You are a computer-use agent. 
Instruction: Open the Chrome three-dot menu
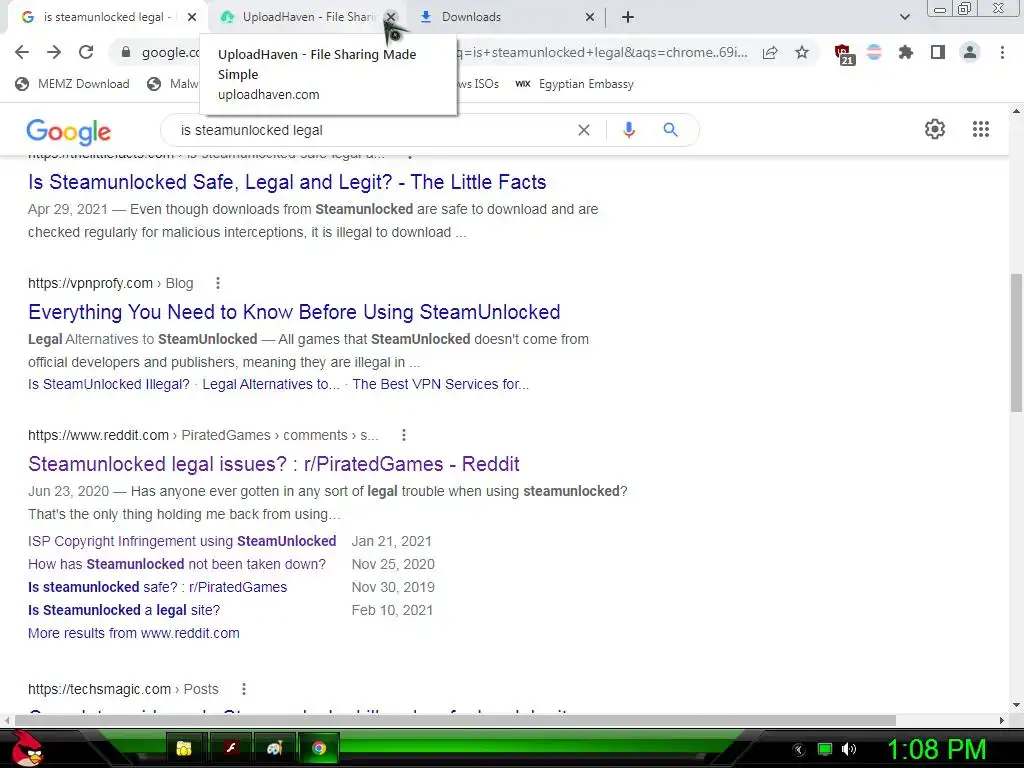[x=1002, y=52]
